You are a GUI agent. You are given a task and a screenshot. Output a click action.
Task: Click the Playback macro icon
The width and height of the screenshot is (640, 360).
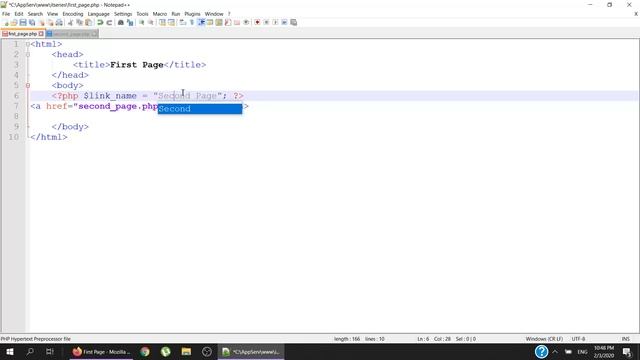click(275, 22)
